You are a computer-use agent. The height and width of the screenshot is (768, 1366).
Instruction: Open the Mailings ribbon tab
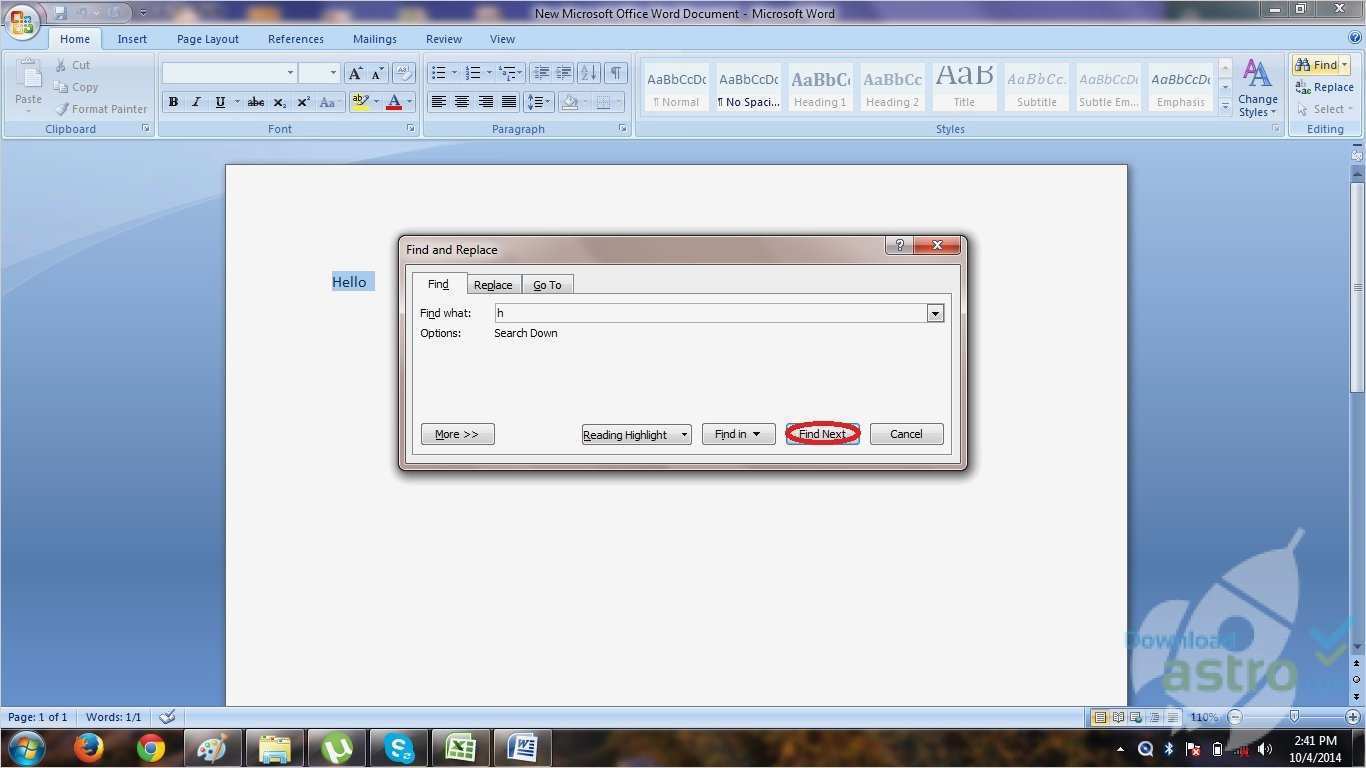(375, 39)
